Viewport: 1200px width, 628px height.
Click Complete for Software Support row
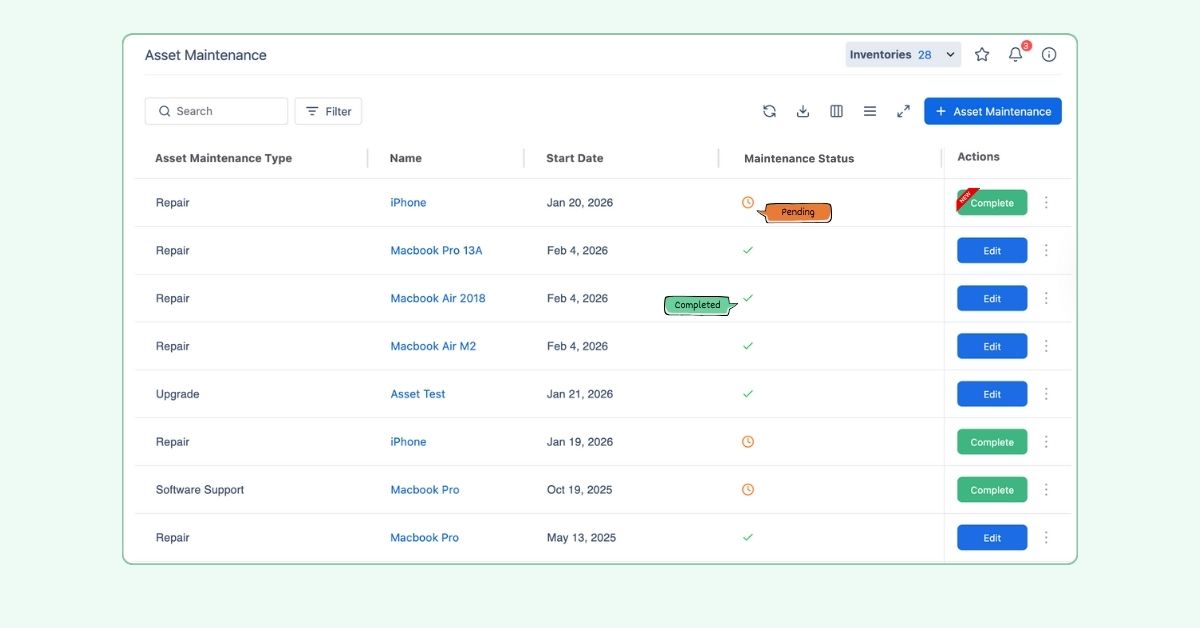click(x=991, y=490)
